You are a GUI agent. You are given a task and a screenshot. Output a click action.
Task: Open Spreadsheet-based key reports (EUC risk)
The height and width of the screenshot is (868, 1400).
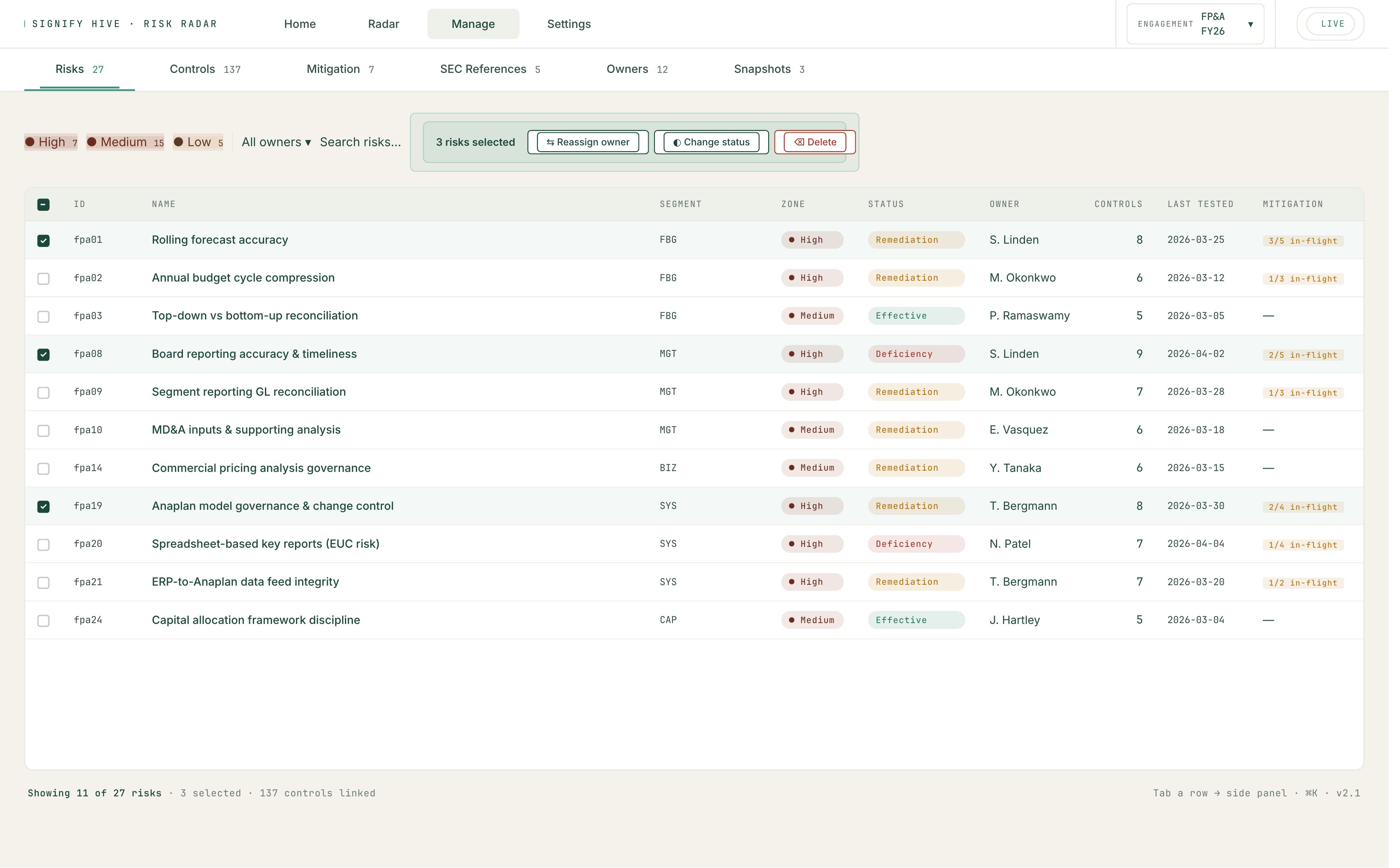[268, 545]
